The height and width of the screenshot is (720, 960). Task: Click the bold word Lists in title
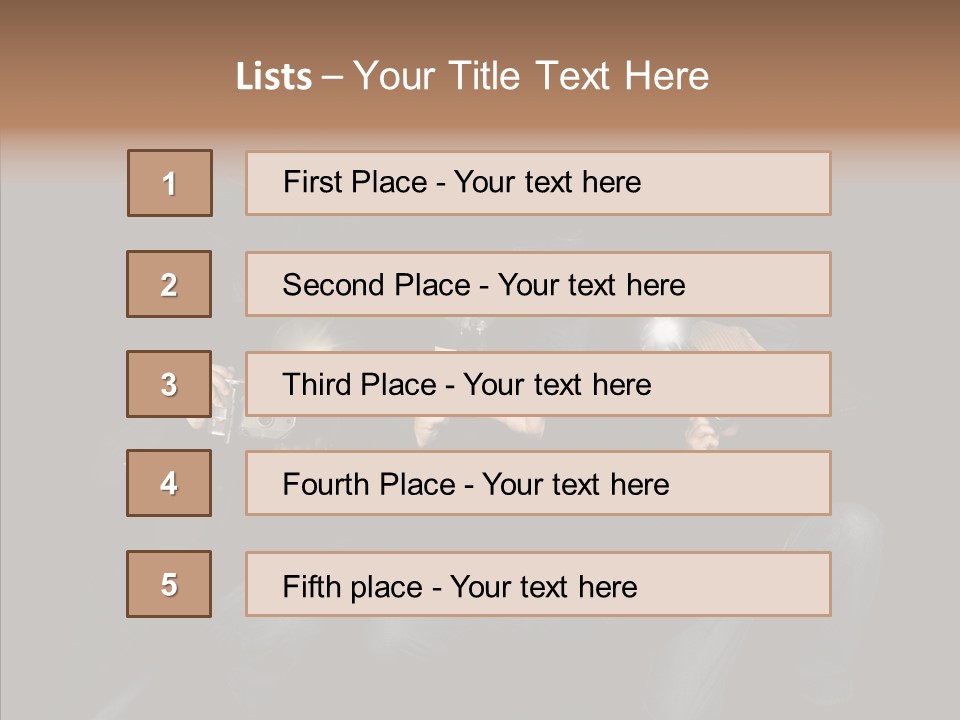[274, 77]
